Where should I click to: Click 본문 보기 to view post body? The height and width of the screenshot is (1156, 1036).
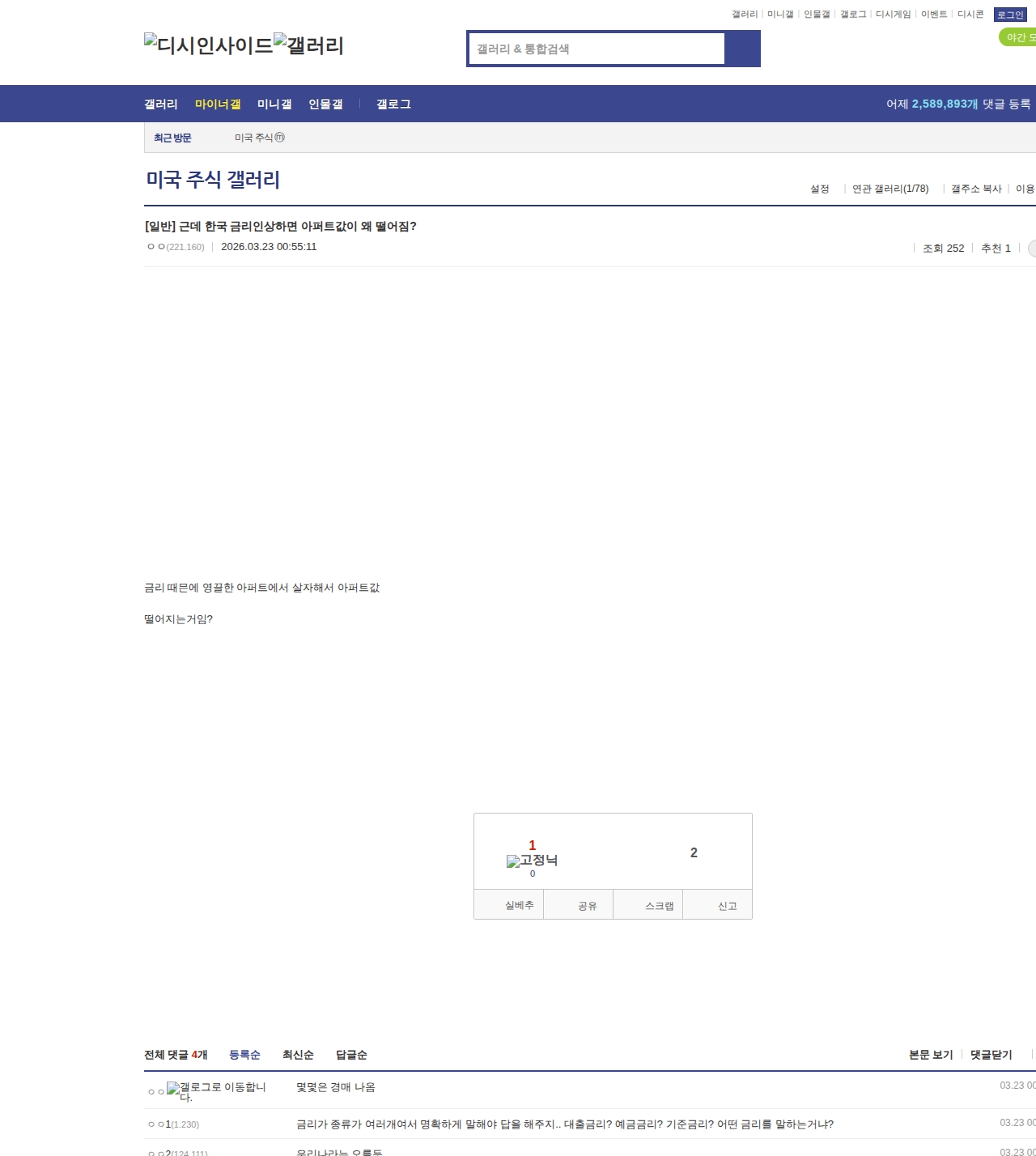point(931,1055)
